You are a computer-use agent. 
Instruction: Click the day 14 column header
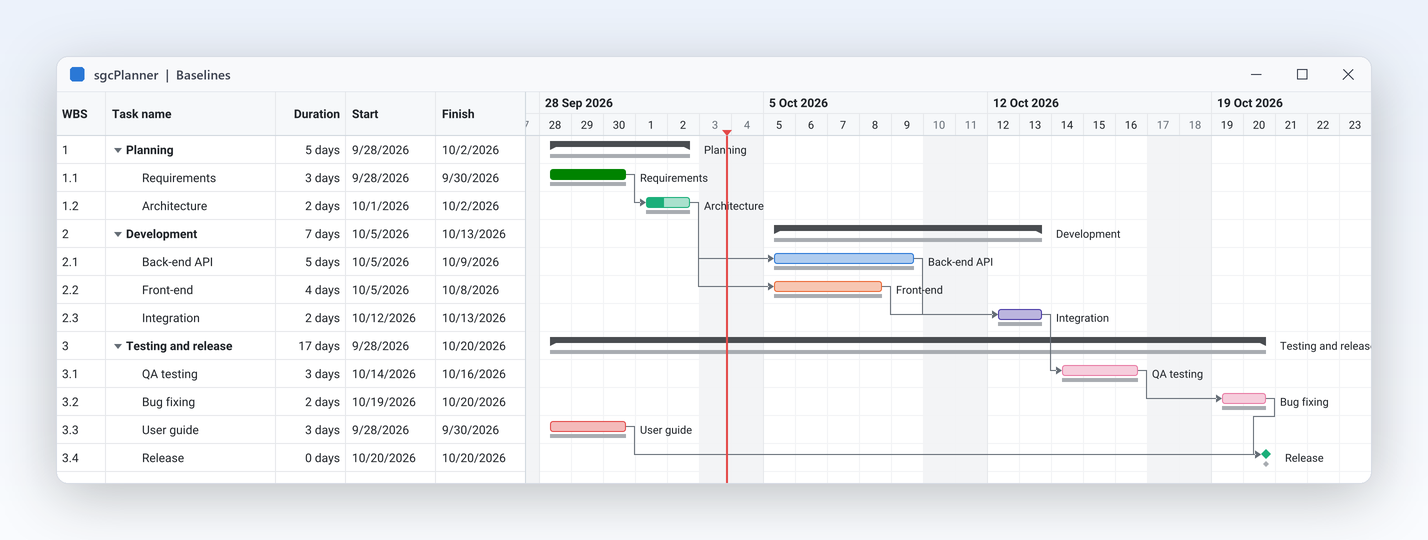pos(1067,125)
